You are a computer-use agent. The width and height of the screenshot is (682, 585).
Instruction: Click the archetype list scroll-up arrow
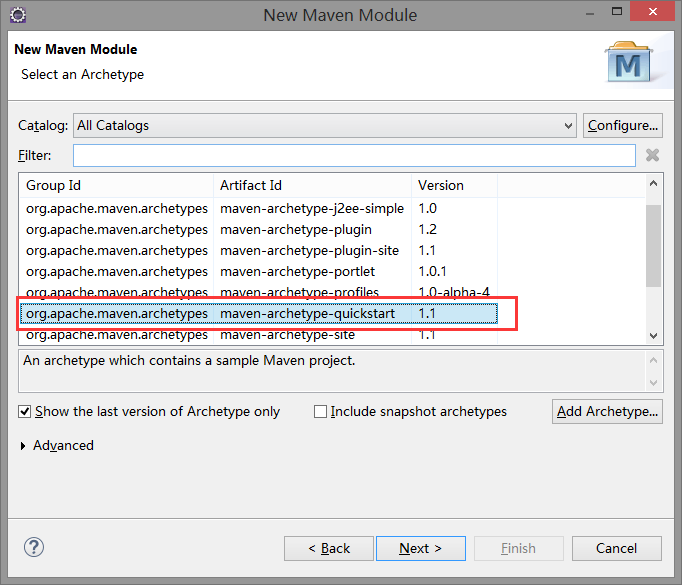click(x=653, y=184)
